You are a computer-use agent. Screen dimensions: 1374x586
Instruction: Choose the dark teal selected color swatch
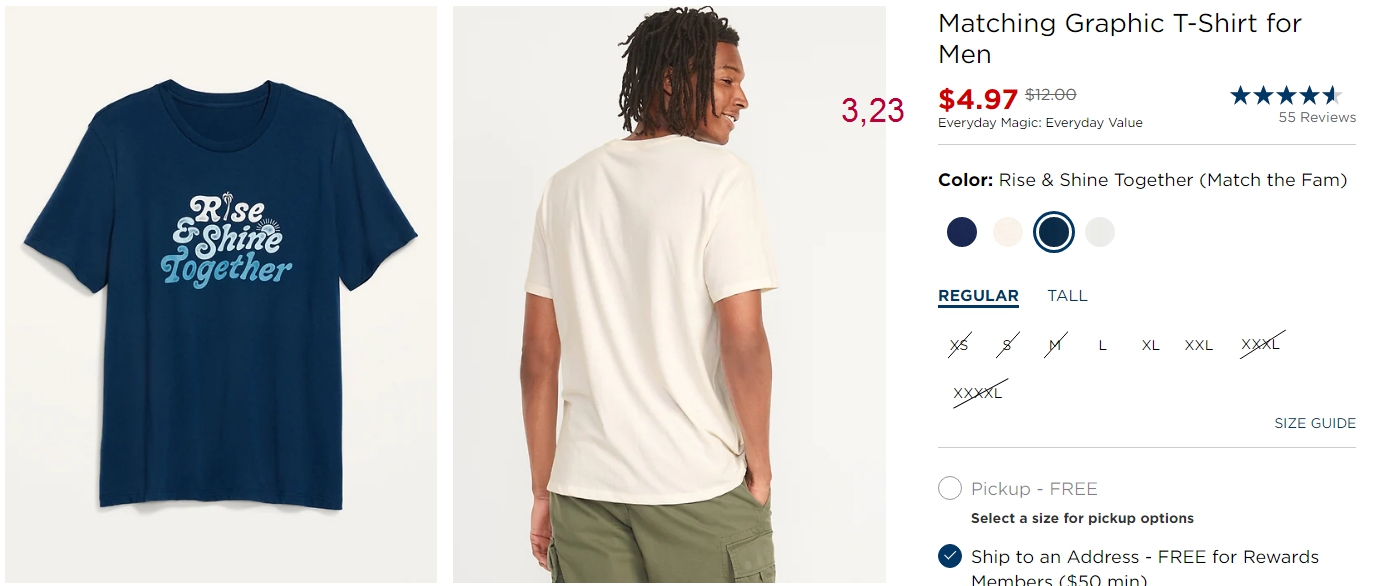1054,232
